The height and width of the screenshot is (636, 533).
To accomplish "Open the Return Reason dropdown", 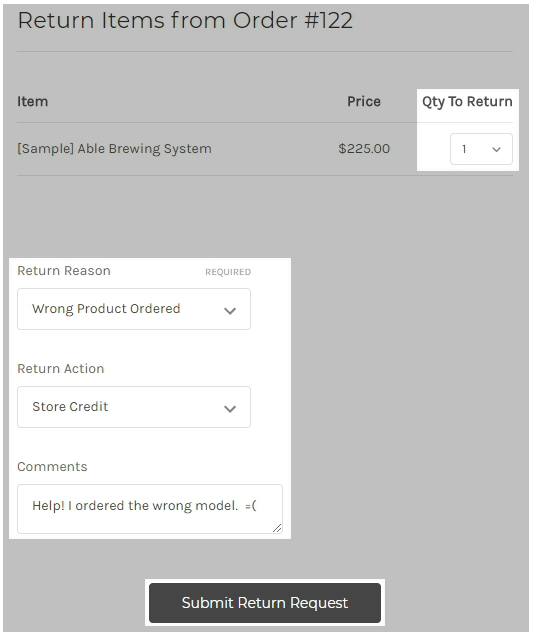I will pos(134,309).
